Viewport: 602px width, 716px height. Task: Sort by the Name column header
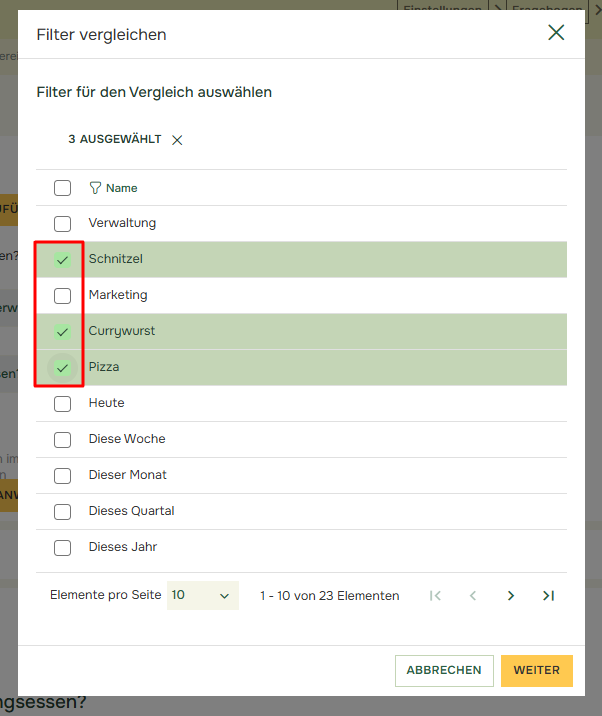(122, 188)
